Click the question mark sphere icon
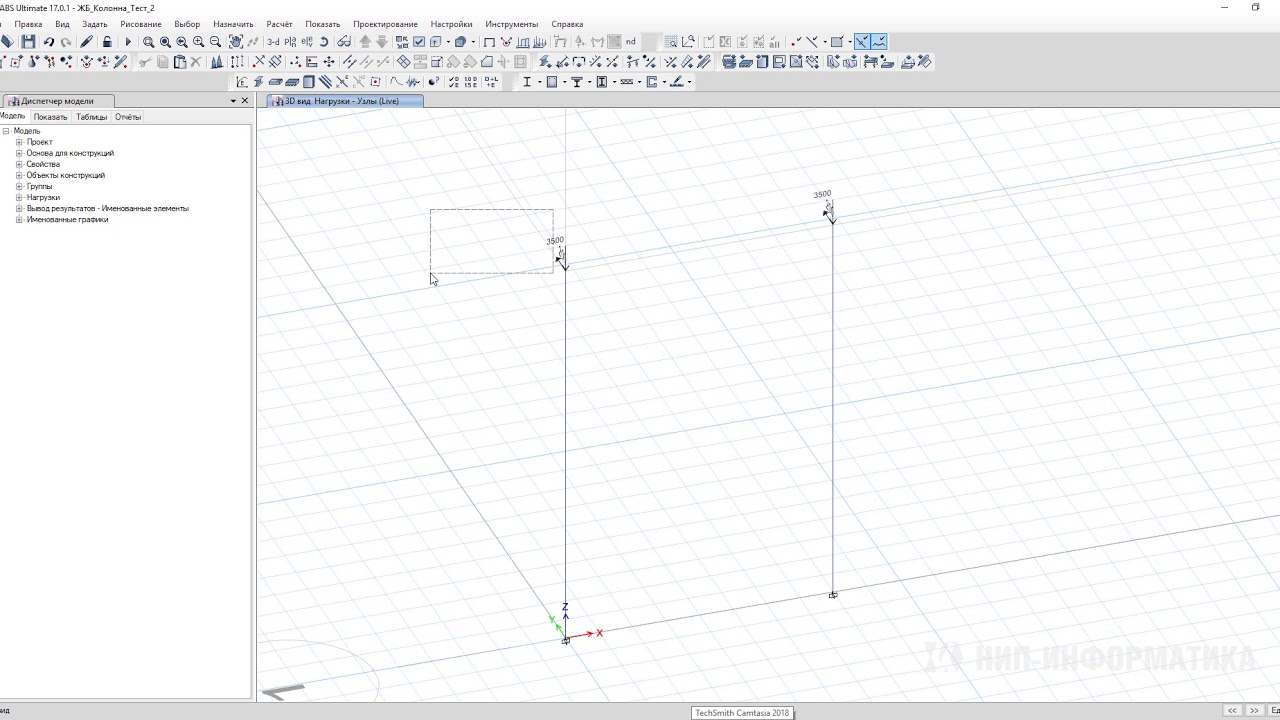The image size is (1280, 720). [x=433, y=82]
